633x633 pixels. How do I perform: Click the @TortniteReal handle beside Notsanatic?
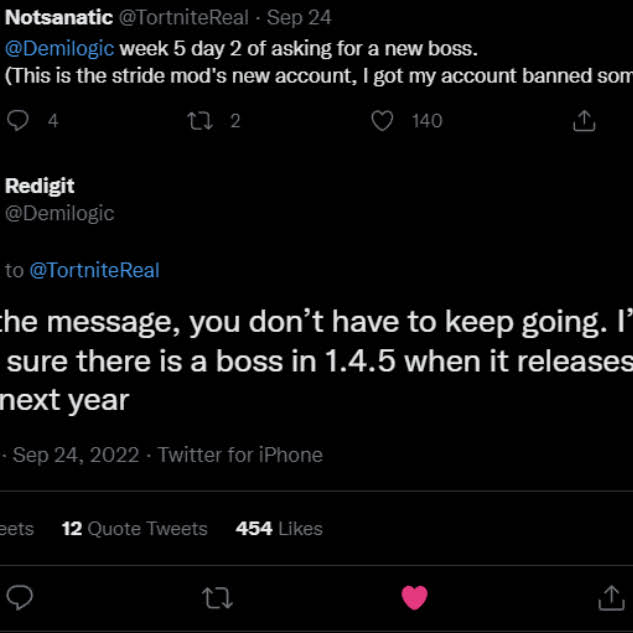(x=187, y=18)
